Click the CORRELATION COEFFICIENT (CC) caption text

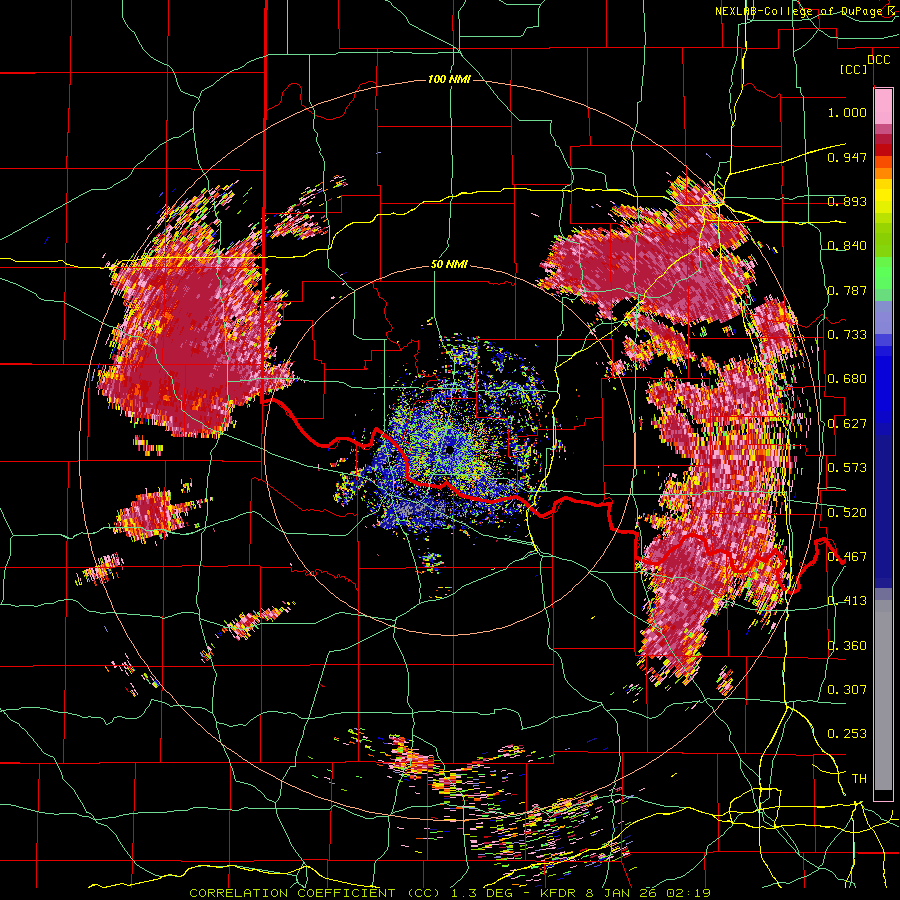tap(317, 893)
